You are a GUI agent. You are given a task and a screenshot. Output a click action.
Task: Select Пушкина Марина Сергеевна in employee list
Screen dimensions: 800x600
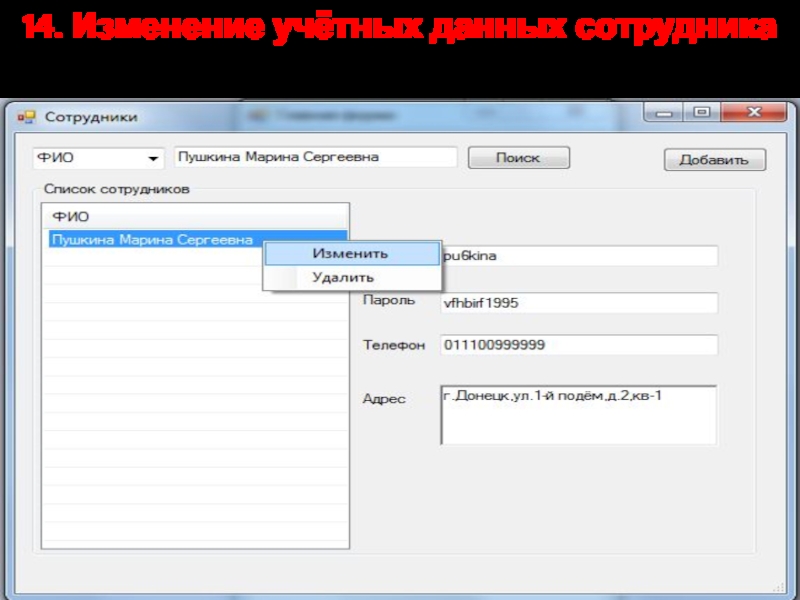(152, 240)
